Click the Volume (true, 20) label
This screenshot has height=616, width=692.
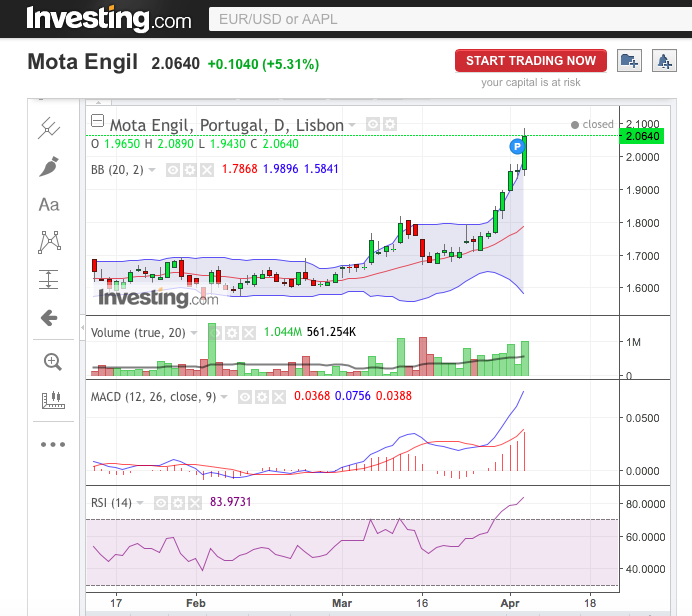138,333
